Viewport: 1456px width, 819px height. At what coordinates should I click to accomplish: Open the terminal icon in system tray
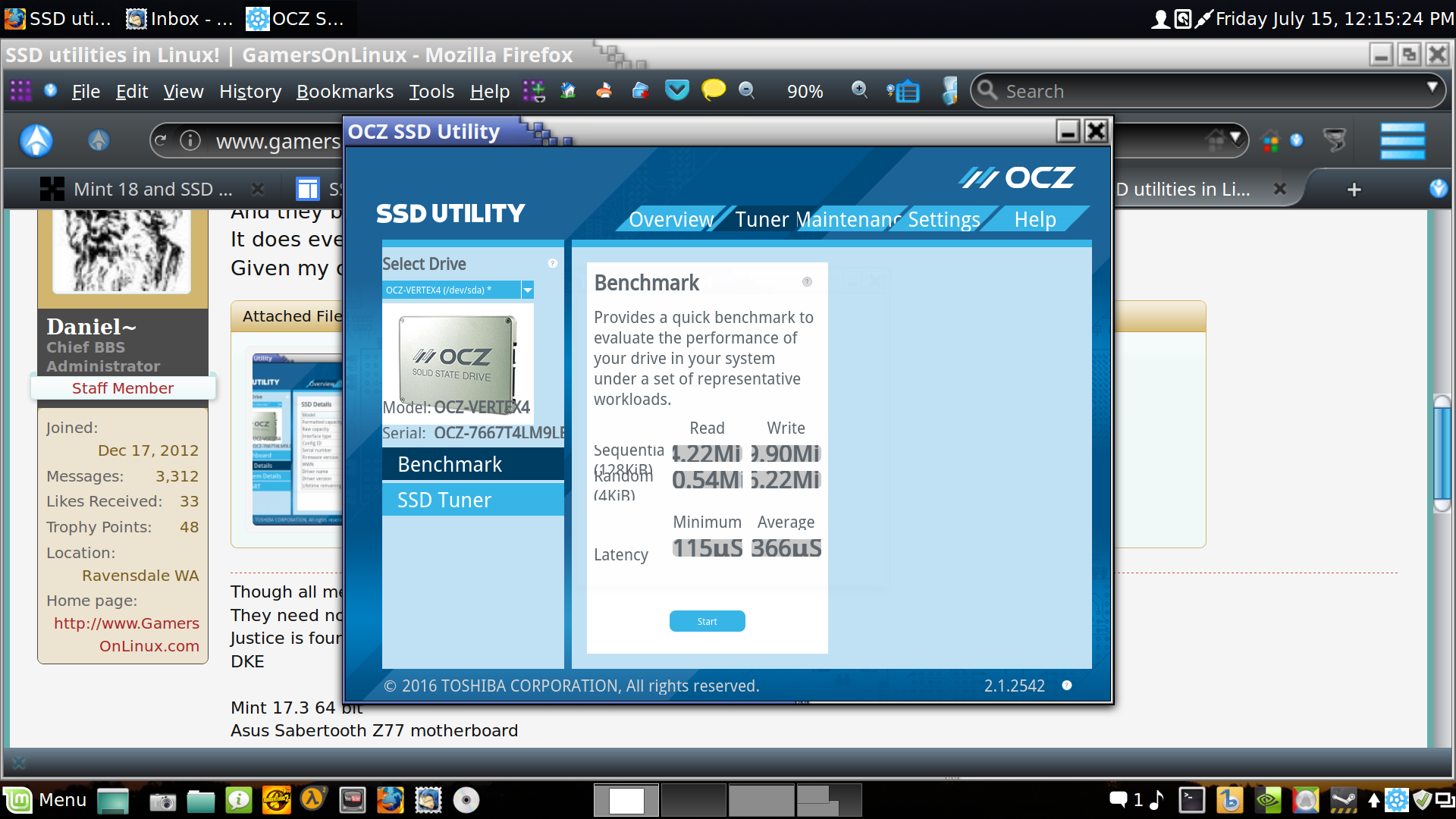1192,800
